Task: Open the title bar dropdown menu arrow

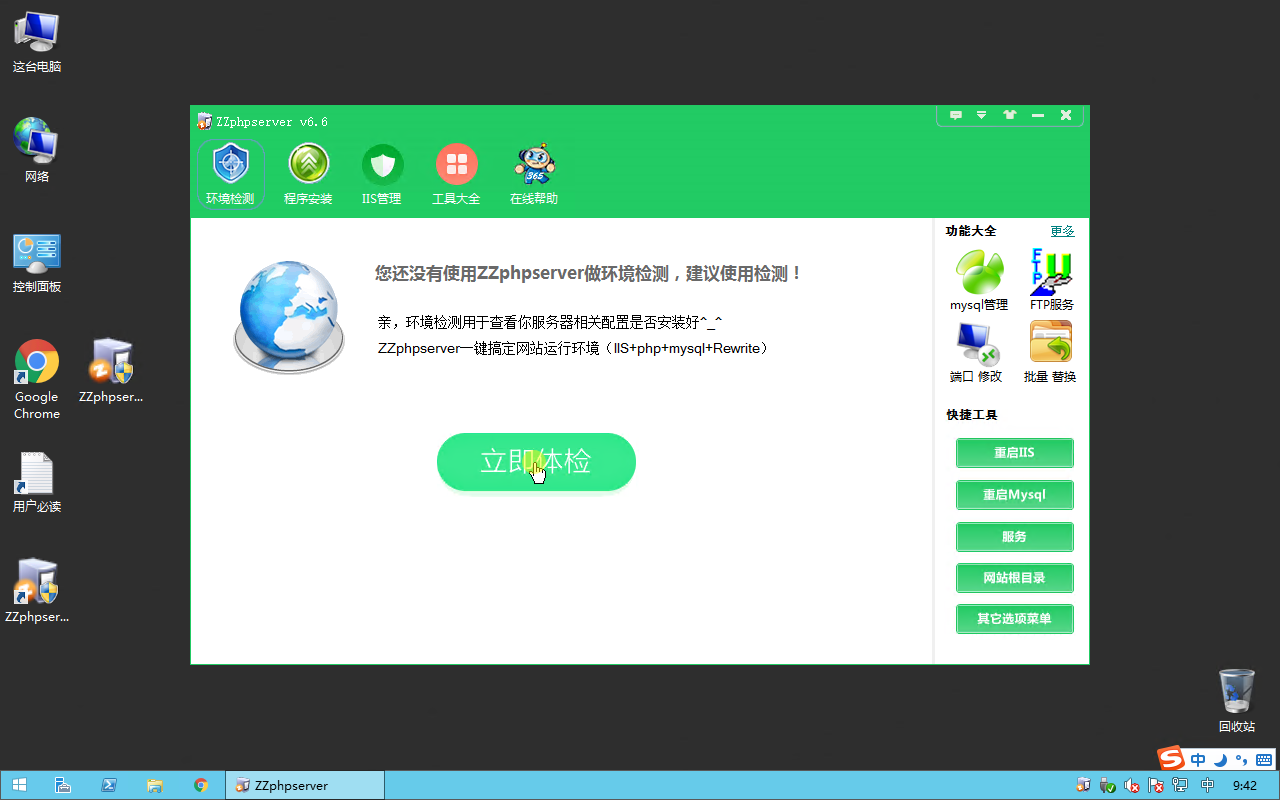Action: (982, 115)
